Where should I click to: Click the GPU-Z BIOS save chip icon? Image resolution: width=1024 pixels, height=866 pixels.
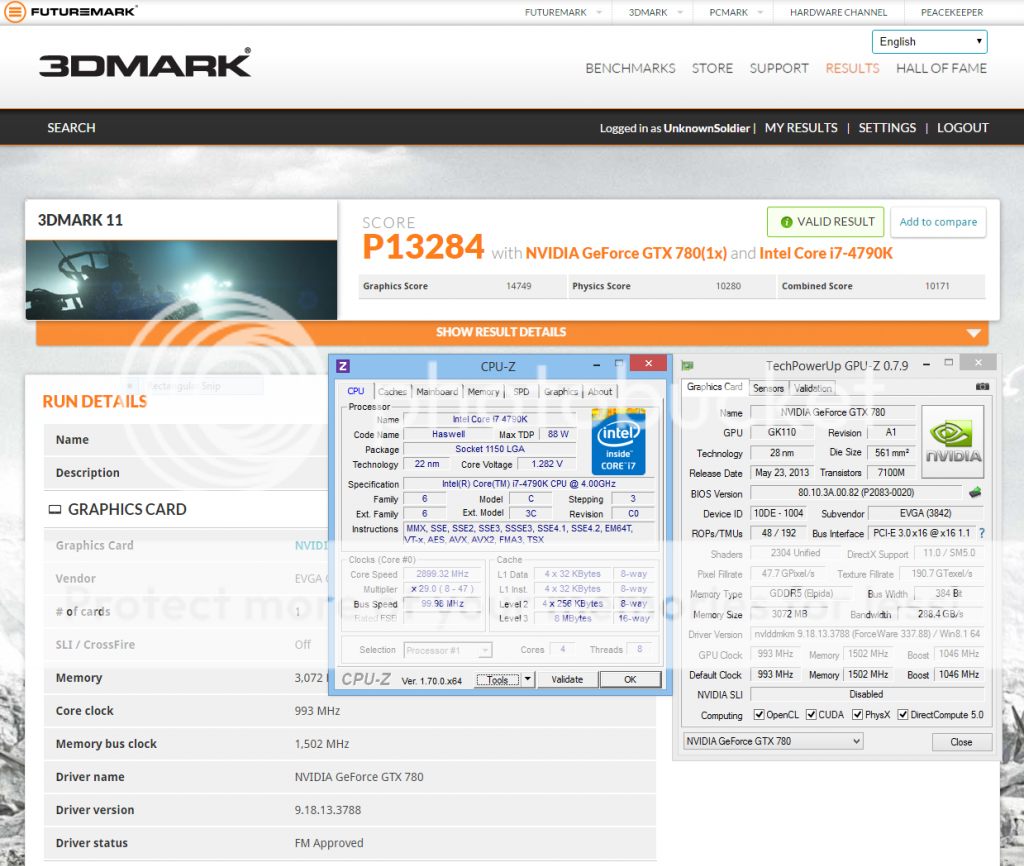975,492
